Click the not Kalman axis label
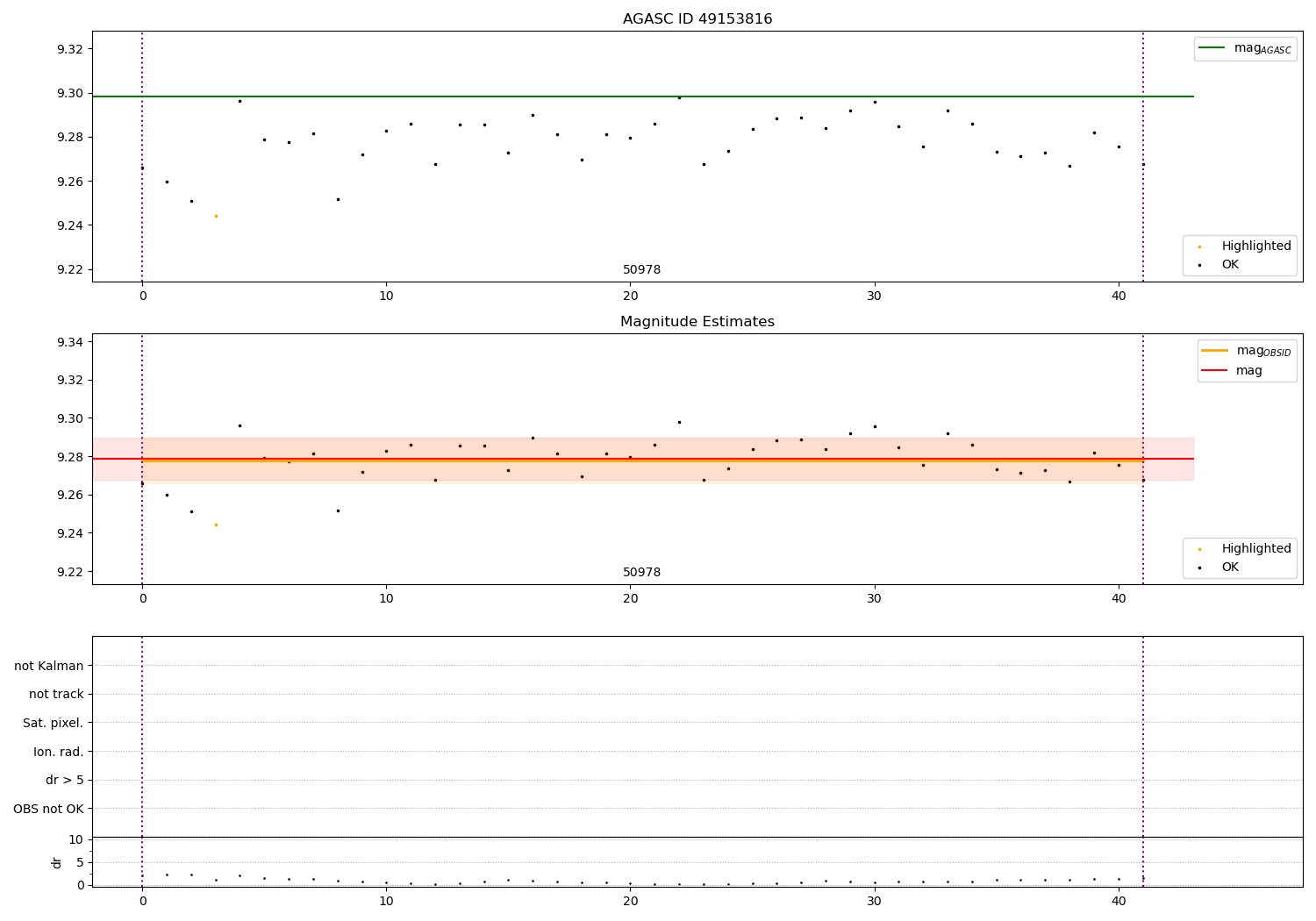Screen dimensions: 1316x921 click(x=49, y=666)
